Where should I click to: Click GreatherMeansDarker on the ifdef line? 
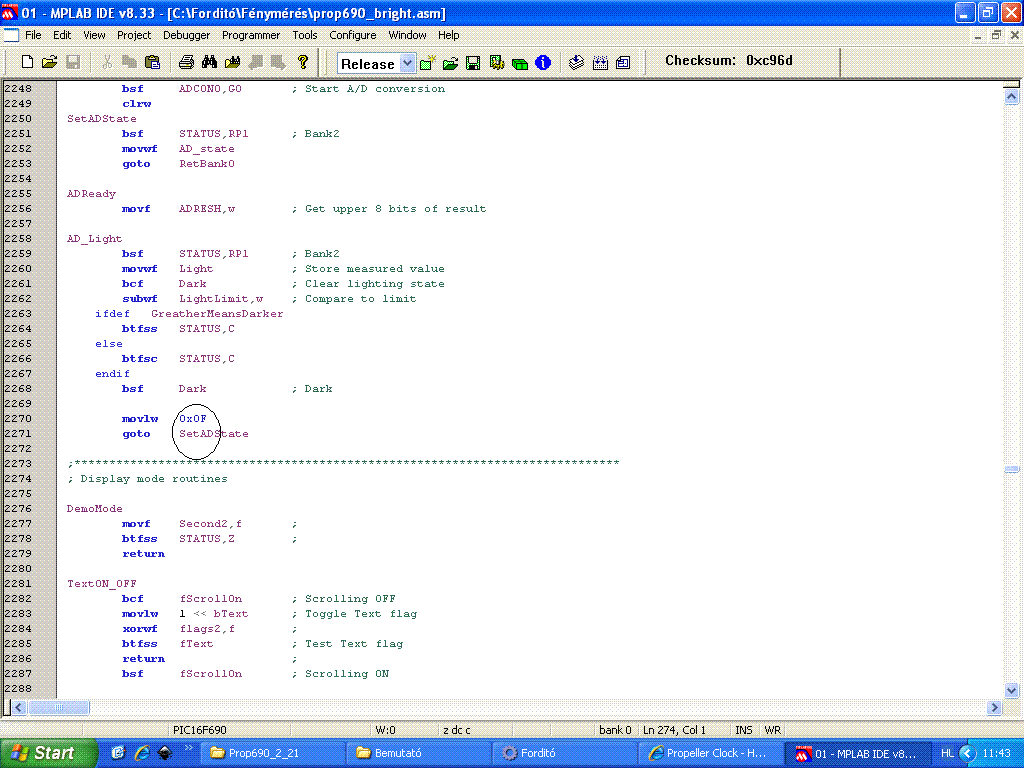217,314
